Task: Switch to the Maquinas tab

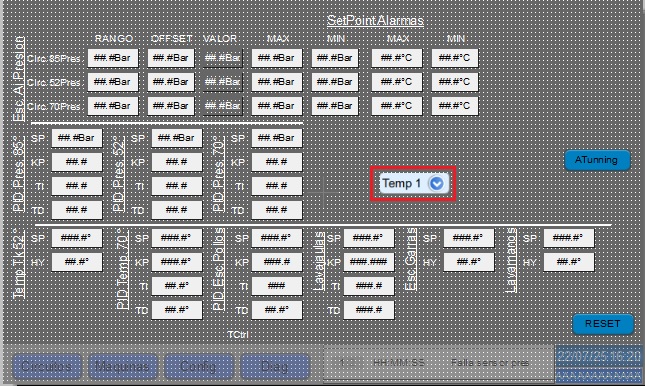Action: tap(122, 366)
